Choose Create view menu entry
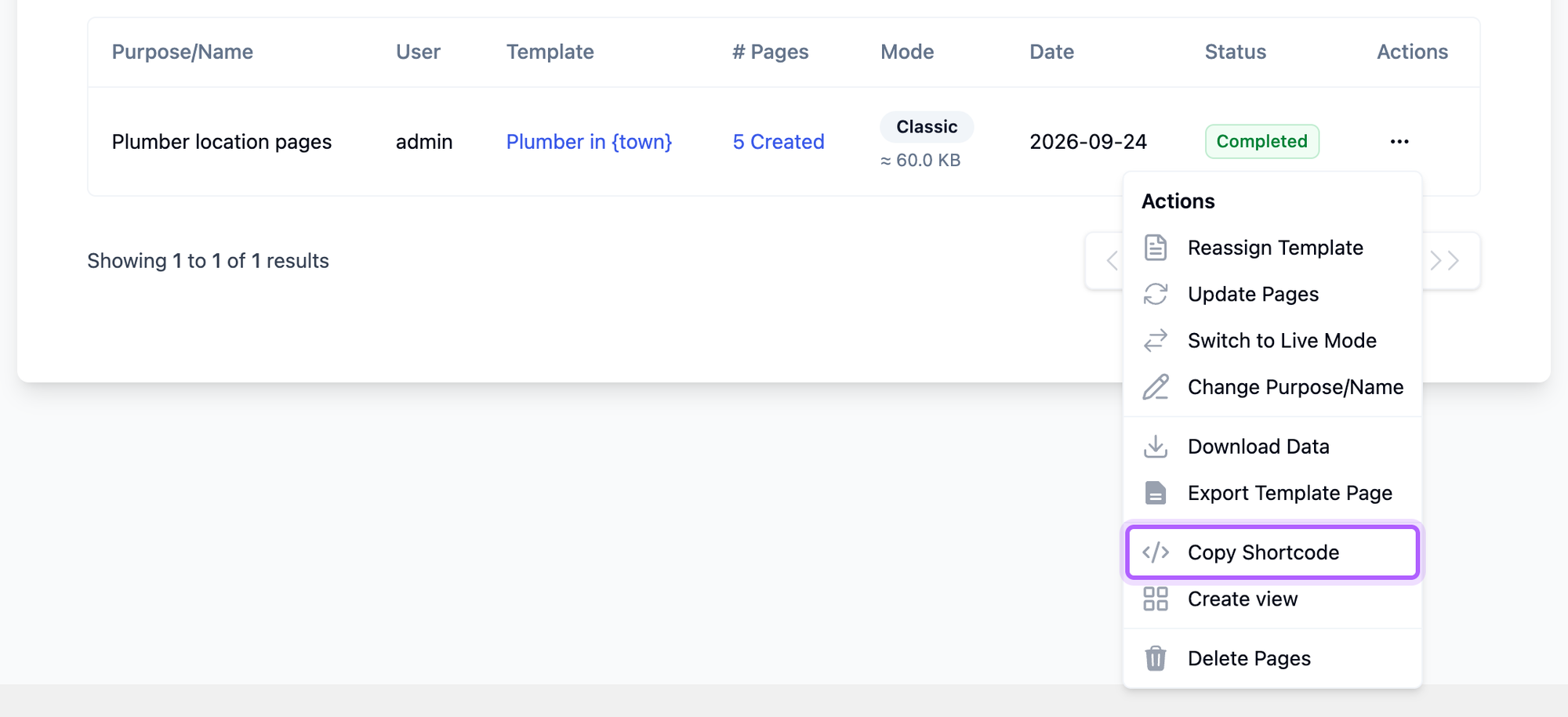 click(x=1272, y=599)
